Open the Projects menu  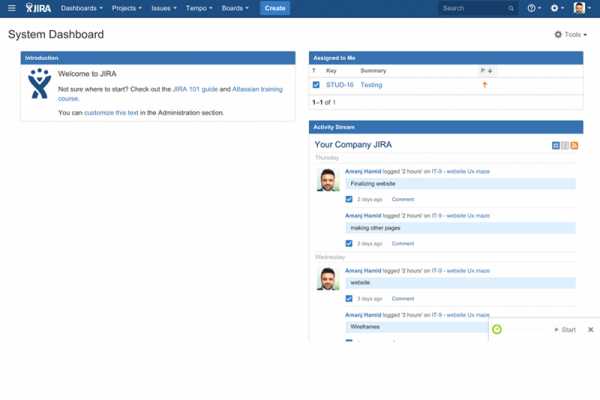tap(127, 8)
